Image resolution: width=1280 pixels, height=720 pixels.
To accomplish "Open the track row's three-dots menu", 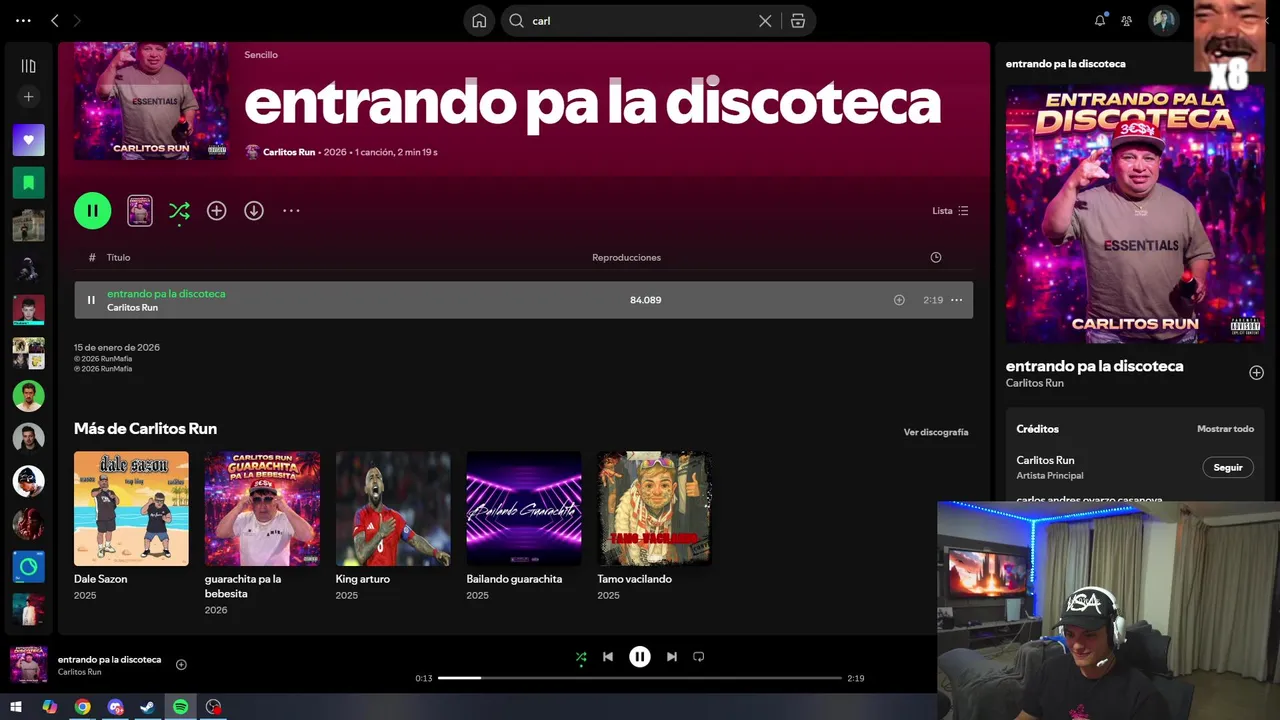I will point(957,300).
